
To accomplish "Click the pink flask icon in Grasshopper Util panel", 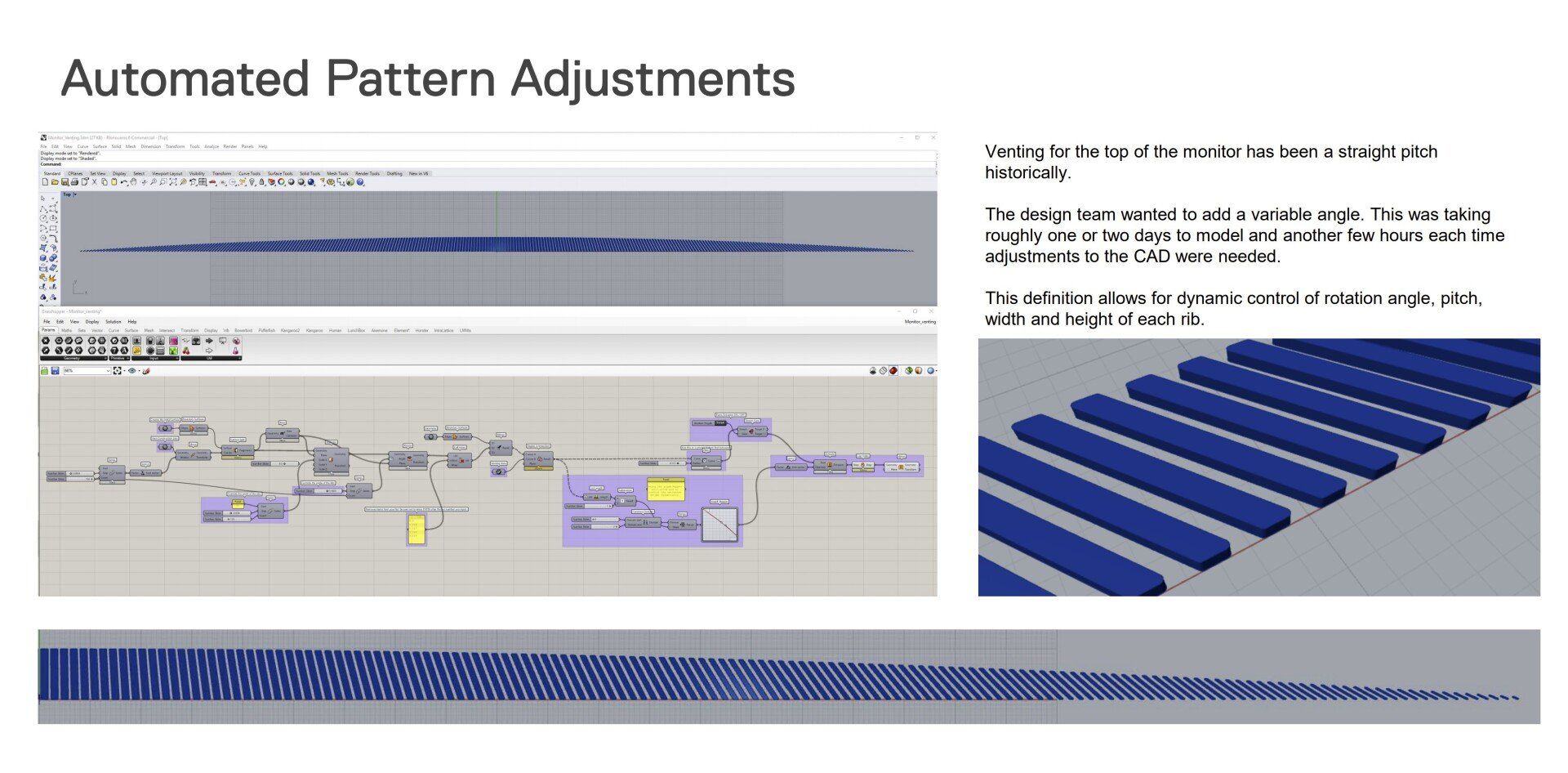I will click(x=236, y=351).
